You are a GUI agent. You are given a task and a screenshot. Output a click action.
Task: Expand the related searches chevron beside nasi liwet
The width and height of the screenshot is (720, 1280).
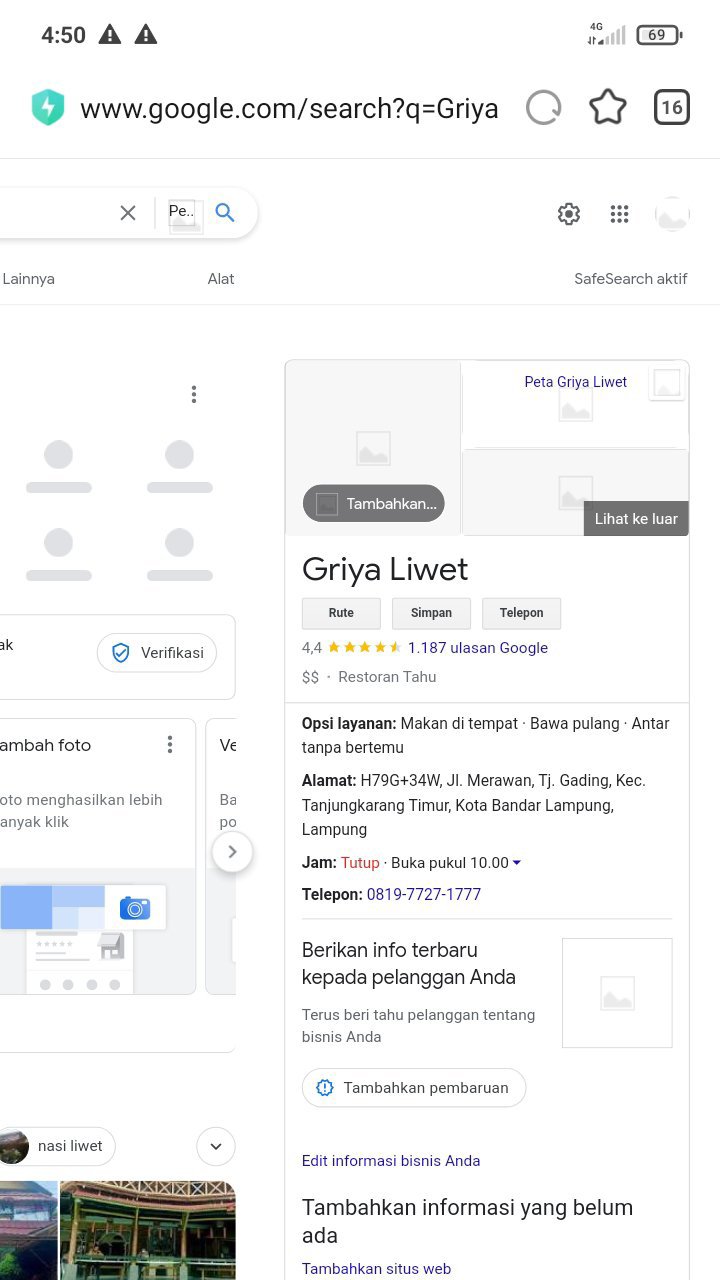tap(216, 1147)
